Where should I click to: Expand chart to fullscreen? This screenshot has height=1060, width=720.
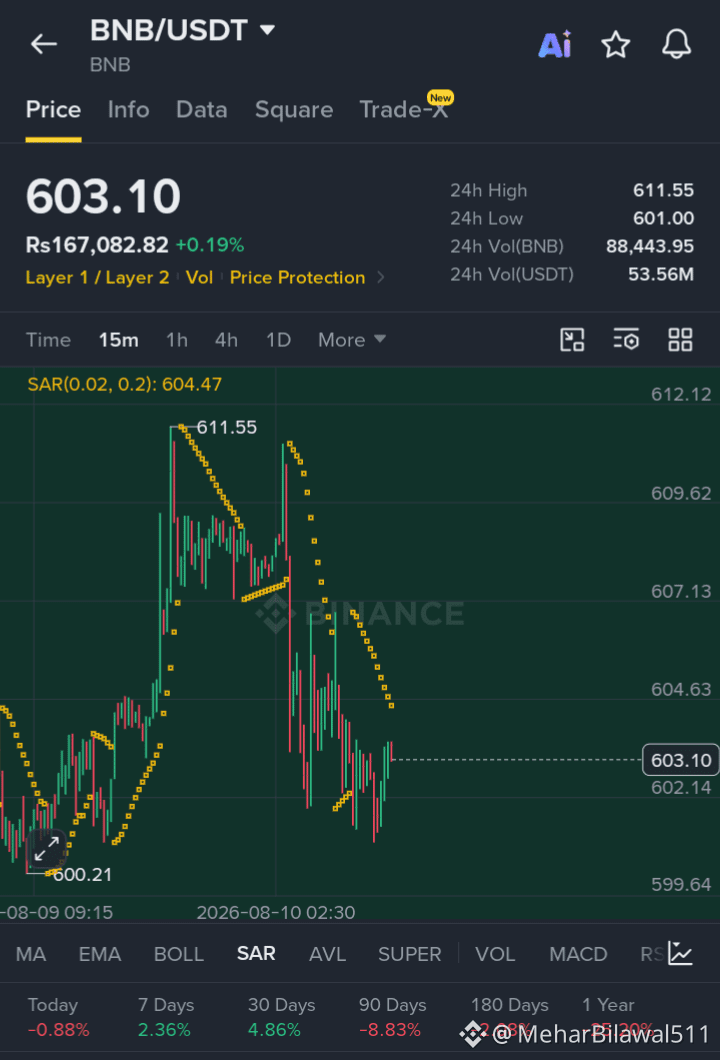47,848
